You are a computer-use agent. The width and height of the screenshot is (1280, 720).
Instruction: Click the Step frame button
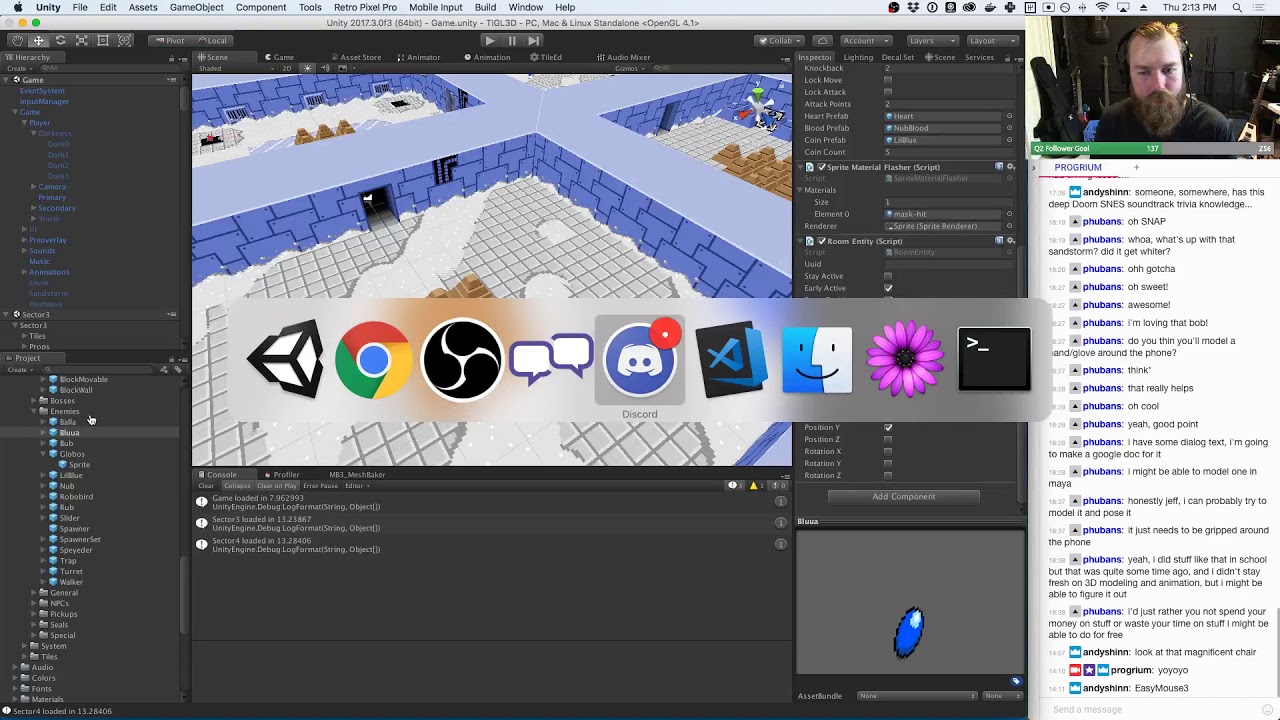click(533, 41)
